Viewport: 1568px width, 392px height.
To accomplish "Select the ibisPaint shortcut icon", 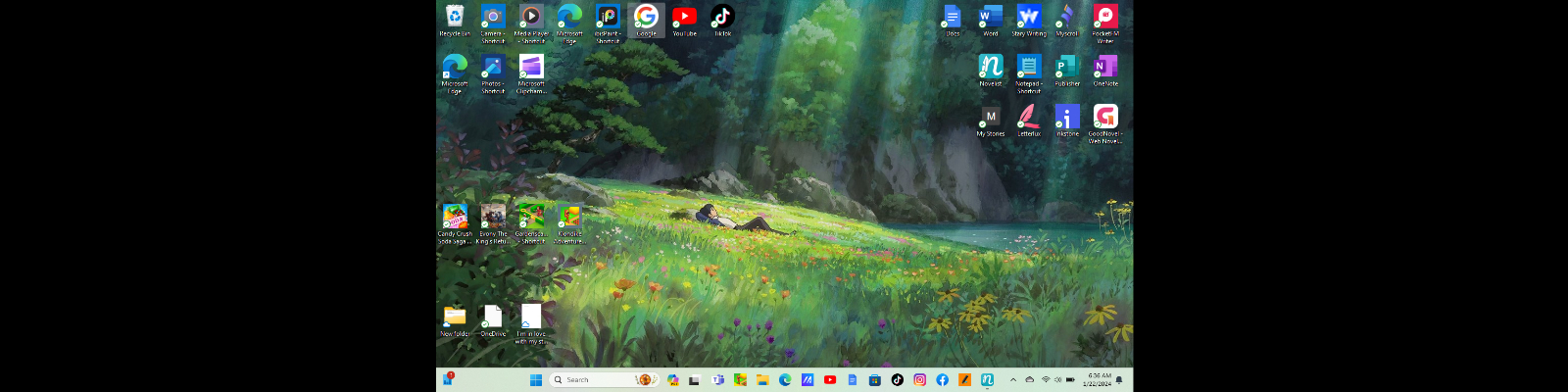I will tap(608, 24).
